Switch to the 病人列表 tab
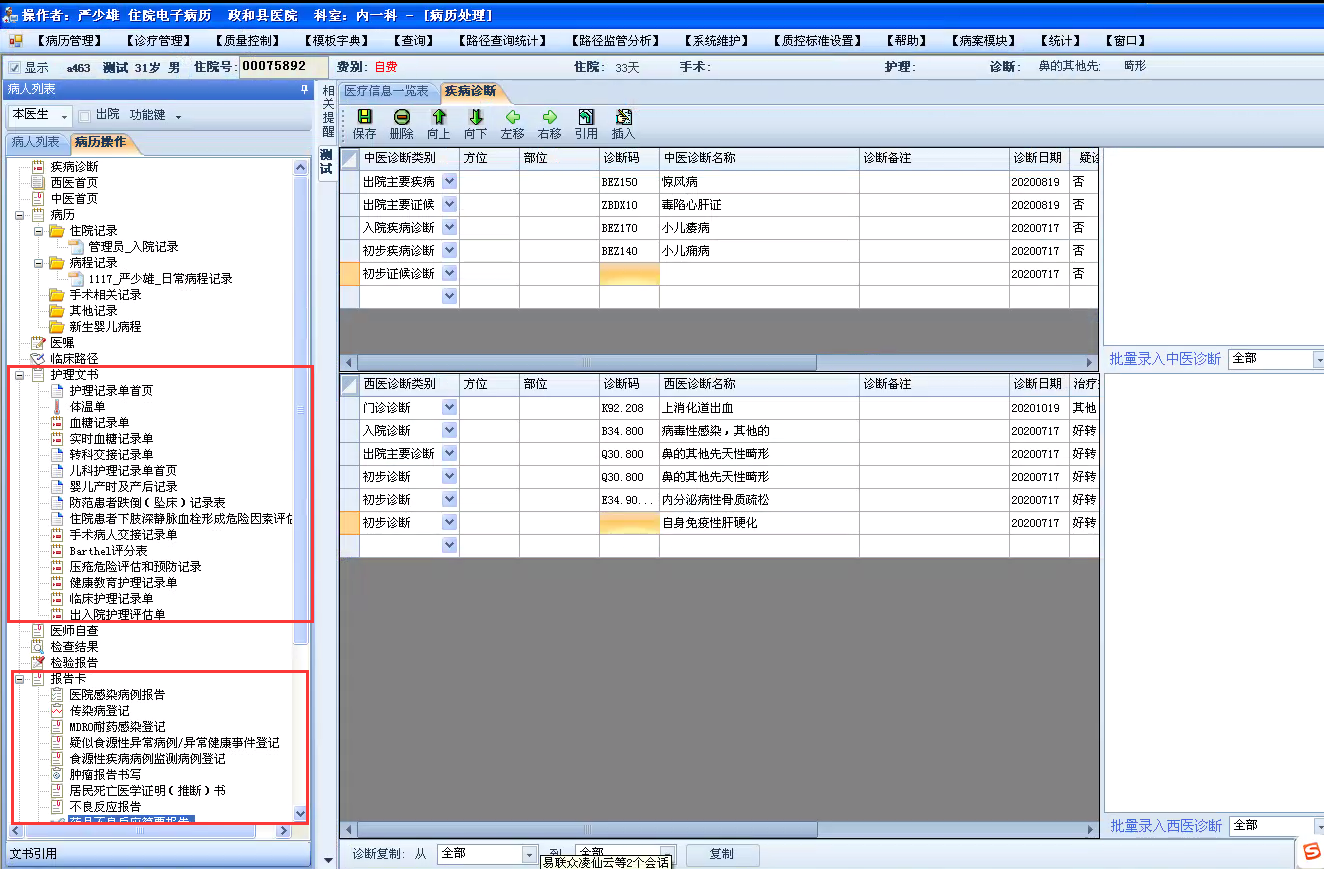The width and height of the screenshot is (1324, 869). 35,142
